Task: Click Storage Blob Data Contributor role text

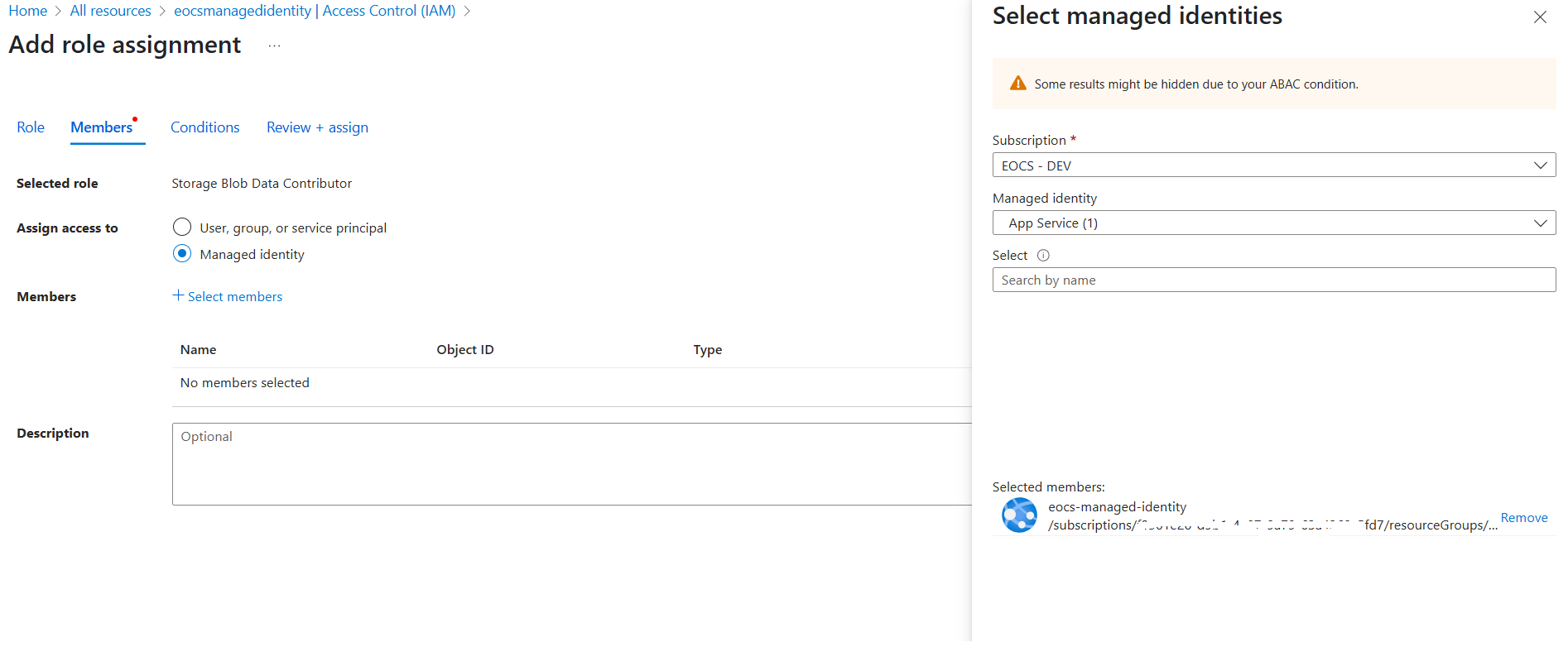Action: pyautogui.click(x=262, y=184)
